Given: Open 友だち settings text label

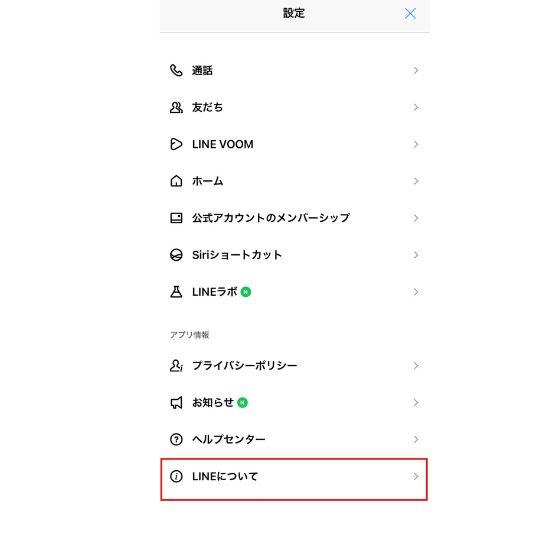Looking at the screenshot, I should point(207,107).
